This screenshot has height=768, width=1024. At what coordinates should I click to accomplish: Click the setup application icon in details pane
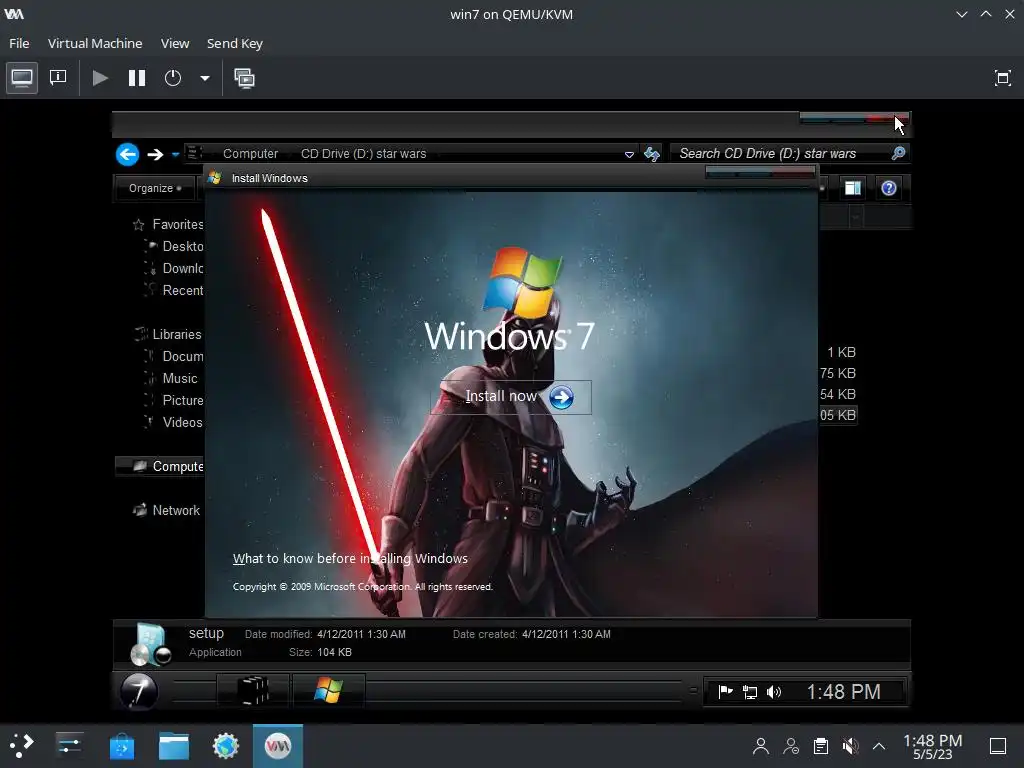tap(150, 643)
